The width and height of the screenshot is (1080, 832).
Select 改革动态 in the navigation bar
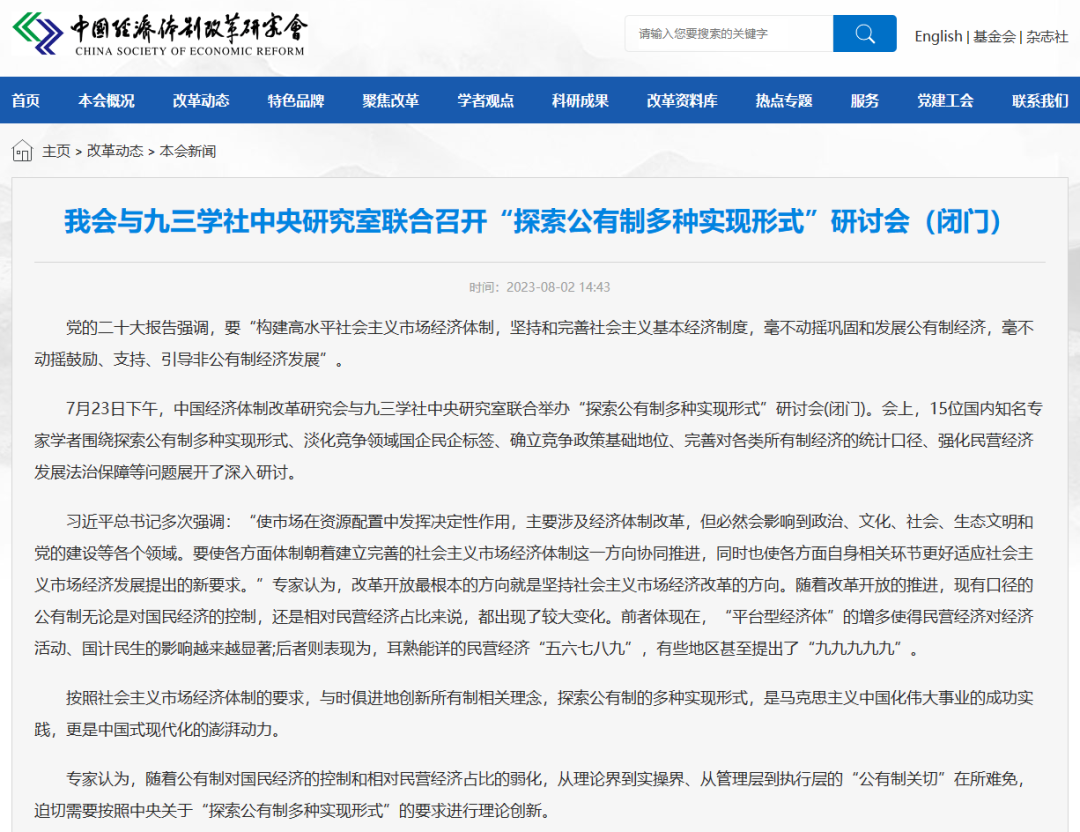coord(200,101)
